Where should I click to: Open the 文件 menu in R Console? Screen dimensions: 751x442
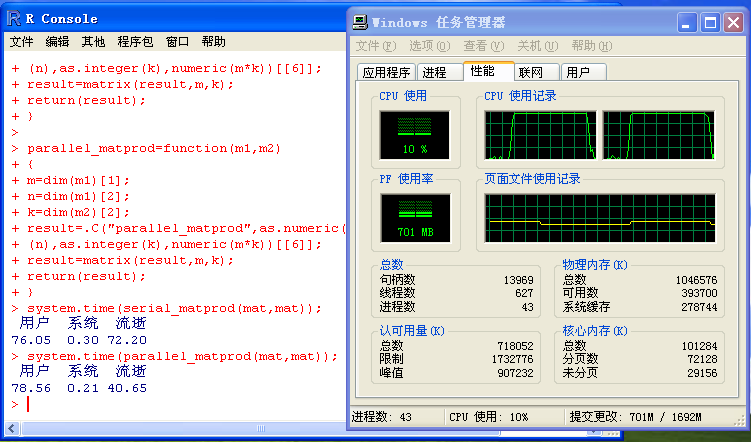coord(22,42)
